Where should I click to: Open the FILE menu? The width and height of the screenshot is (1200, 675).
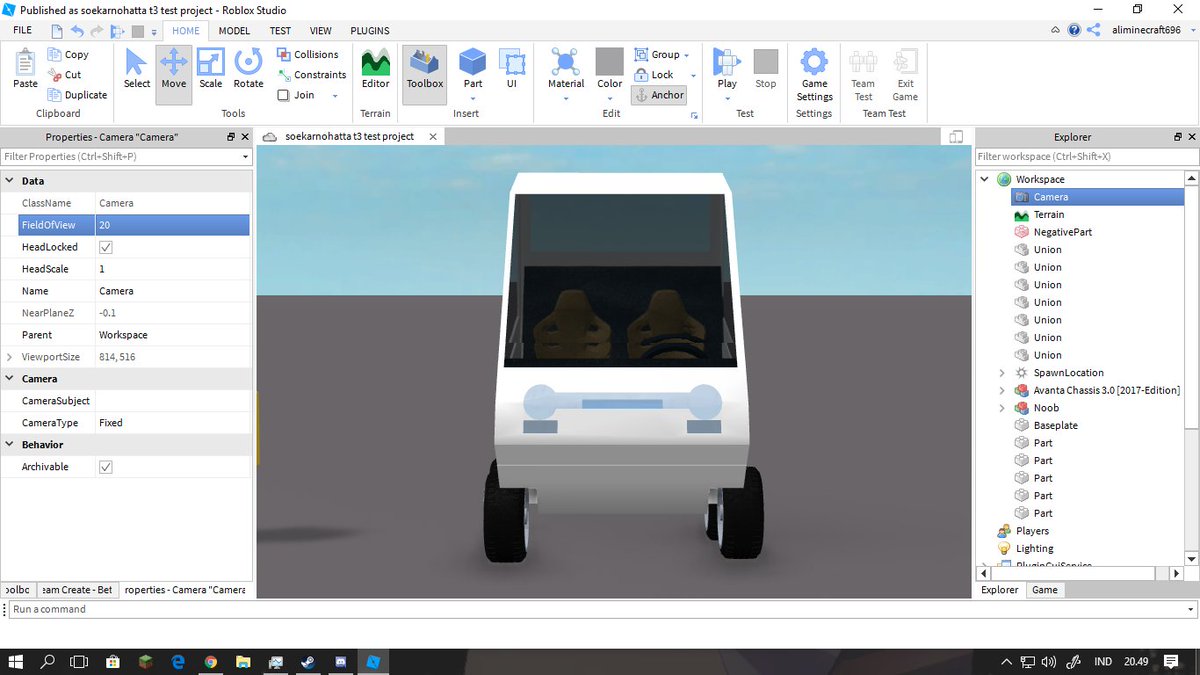click(22, 31)
